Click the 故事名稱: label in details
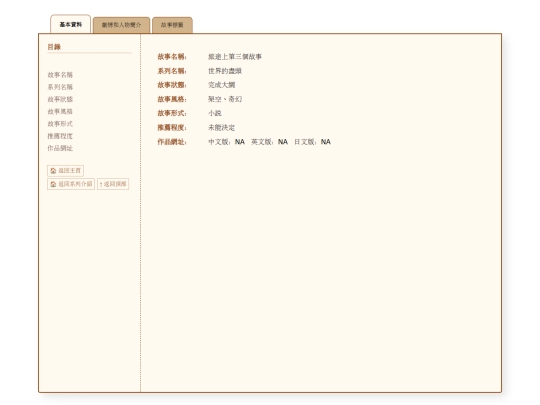Image resolution: width=540 pixels, height=405 pixels. pos(172,56)
